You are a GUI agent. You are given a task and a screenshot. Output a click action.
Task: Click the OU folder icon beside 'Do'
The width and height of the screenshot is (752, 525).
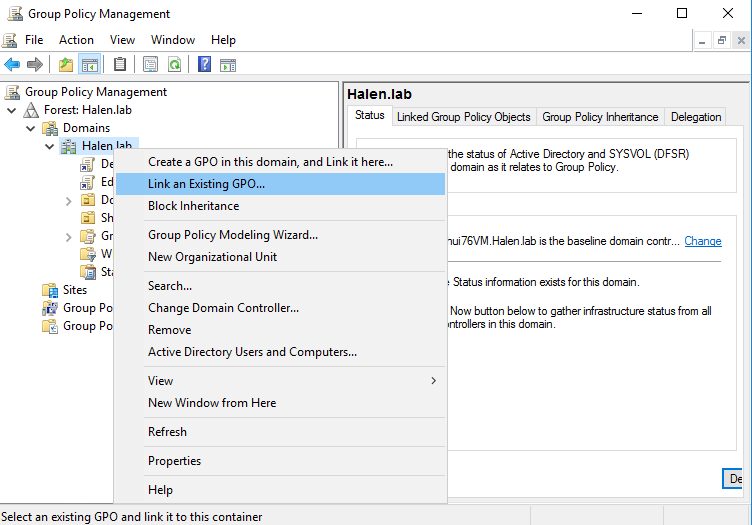click(88, 200)
